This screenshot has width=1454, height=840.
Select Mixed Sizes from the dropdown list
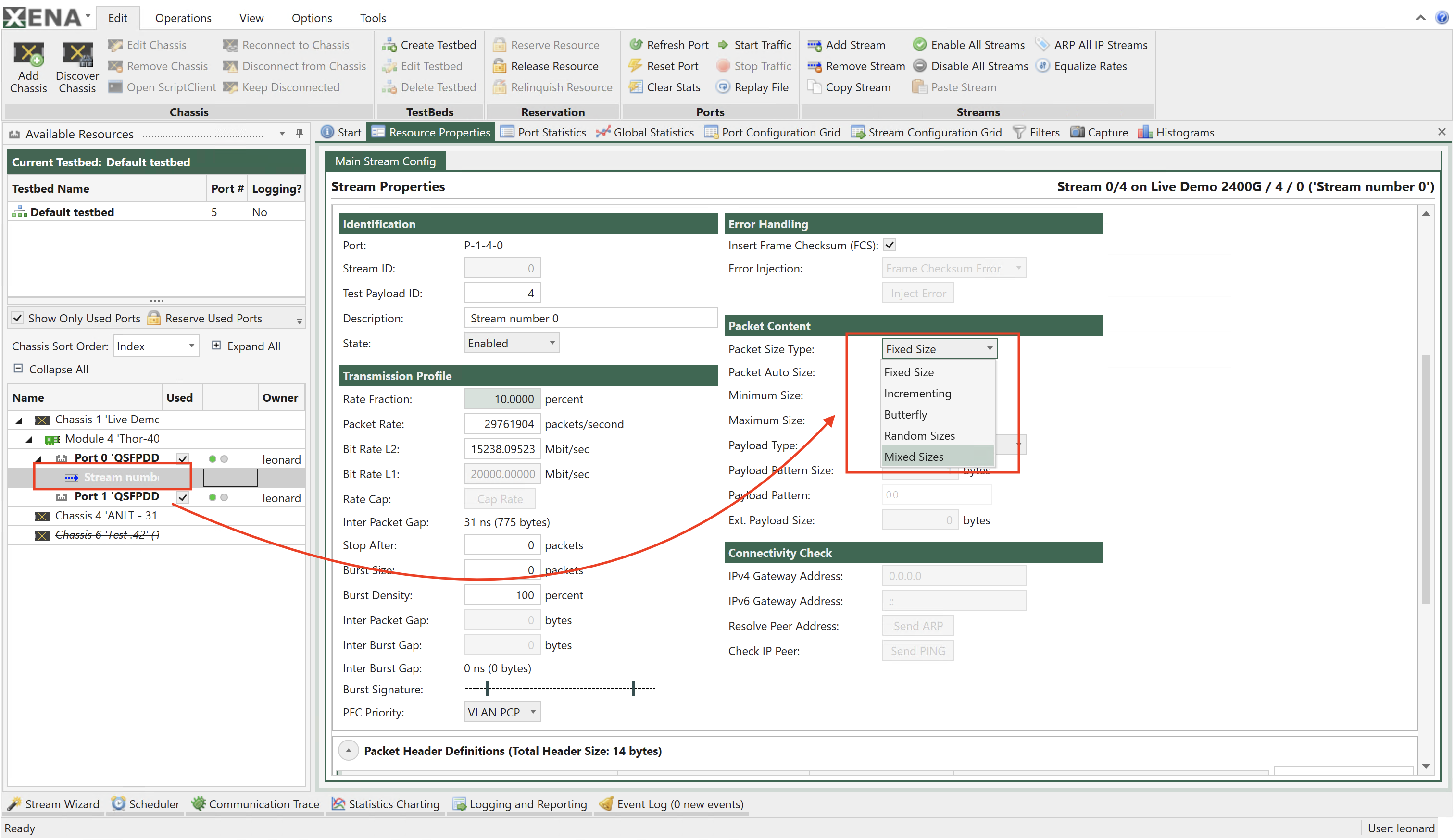(938, 457)
